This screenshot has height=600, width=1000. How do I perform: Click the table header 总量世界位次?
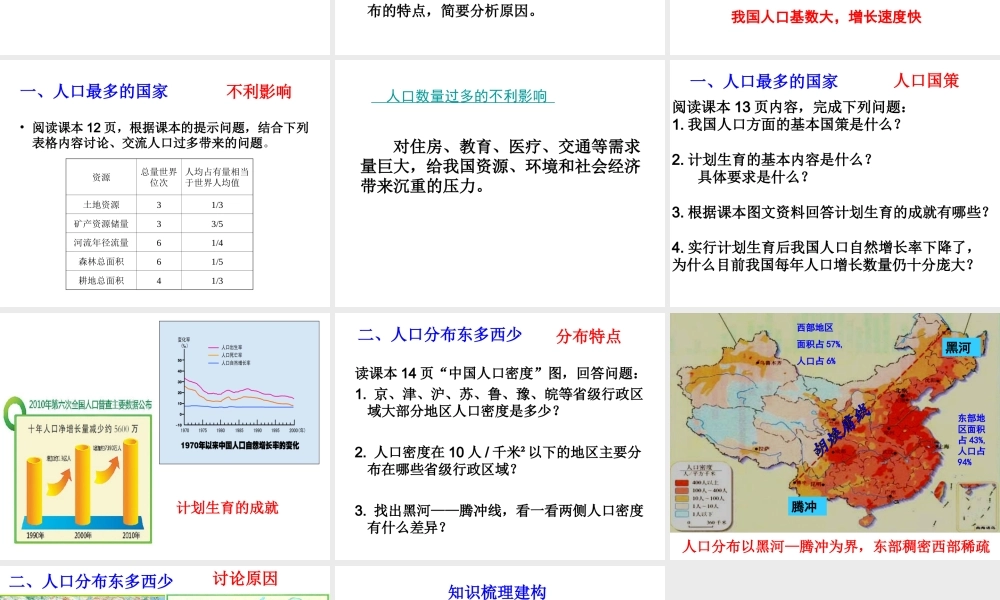point(159,177)
